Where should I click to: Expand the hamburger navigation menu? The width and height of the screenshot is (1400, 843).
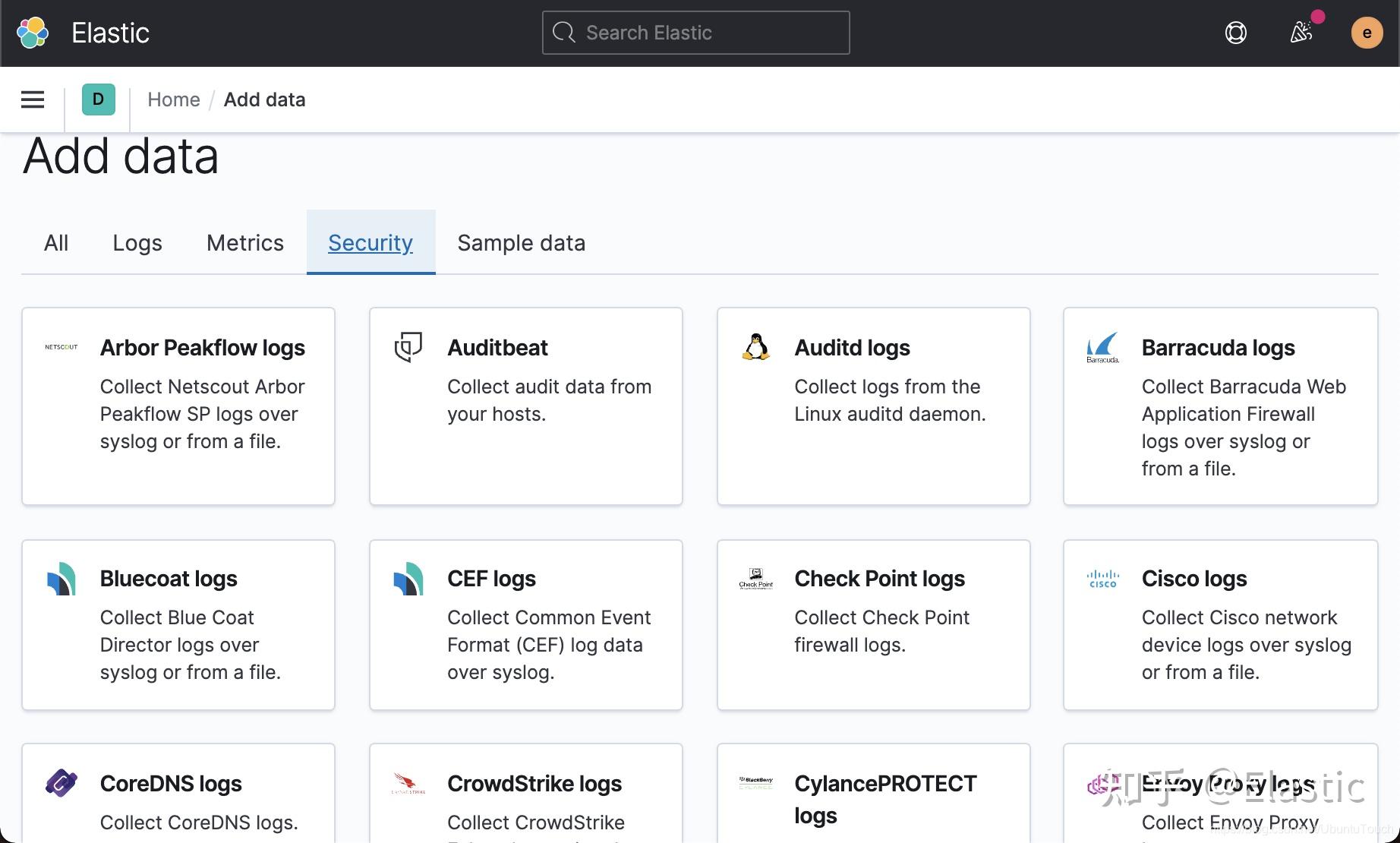click(x=32, y=99)
